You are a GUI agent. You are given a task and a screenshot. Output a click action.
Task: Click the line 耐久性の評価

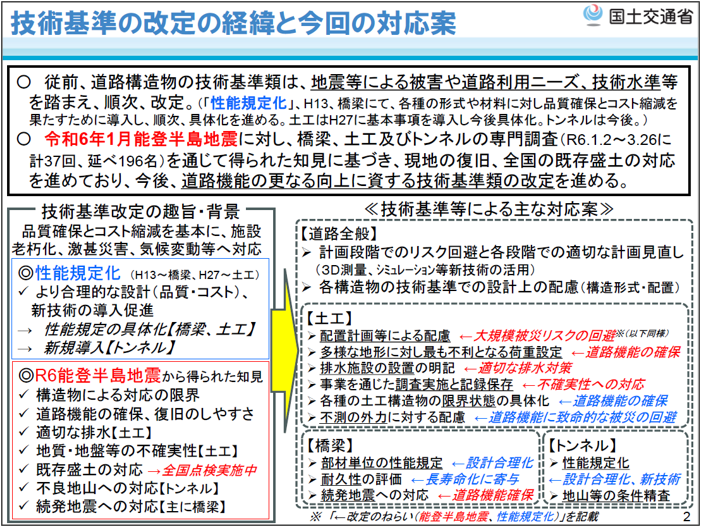click(x=361, y=479)
